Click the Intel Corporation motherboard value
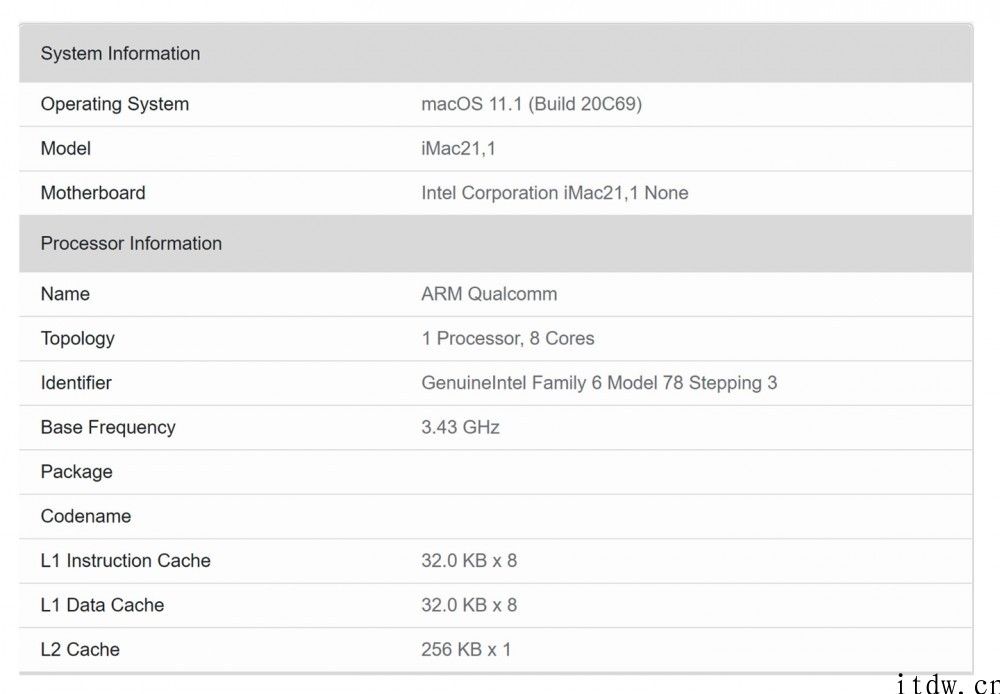The height and width of the screenshot is (694, 1000). tap(555, 193)
